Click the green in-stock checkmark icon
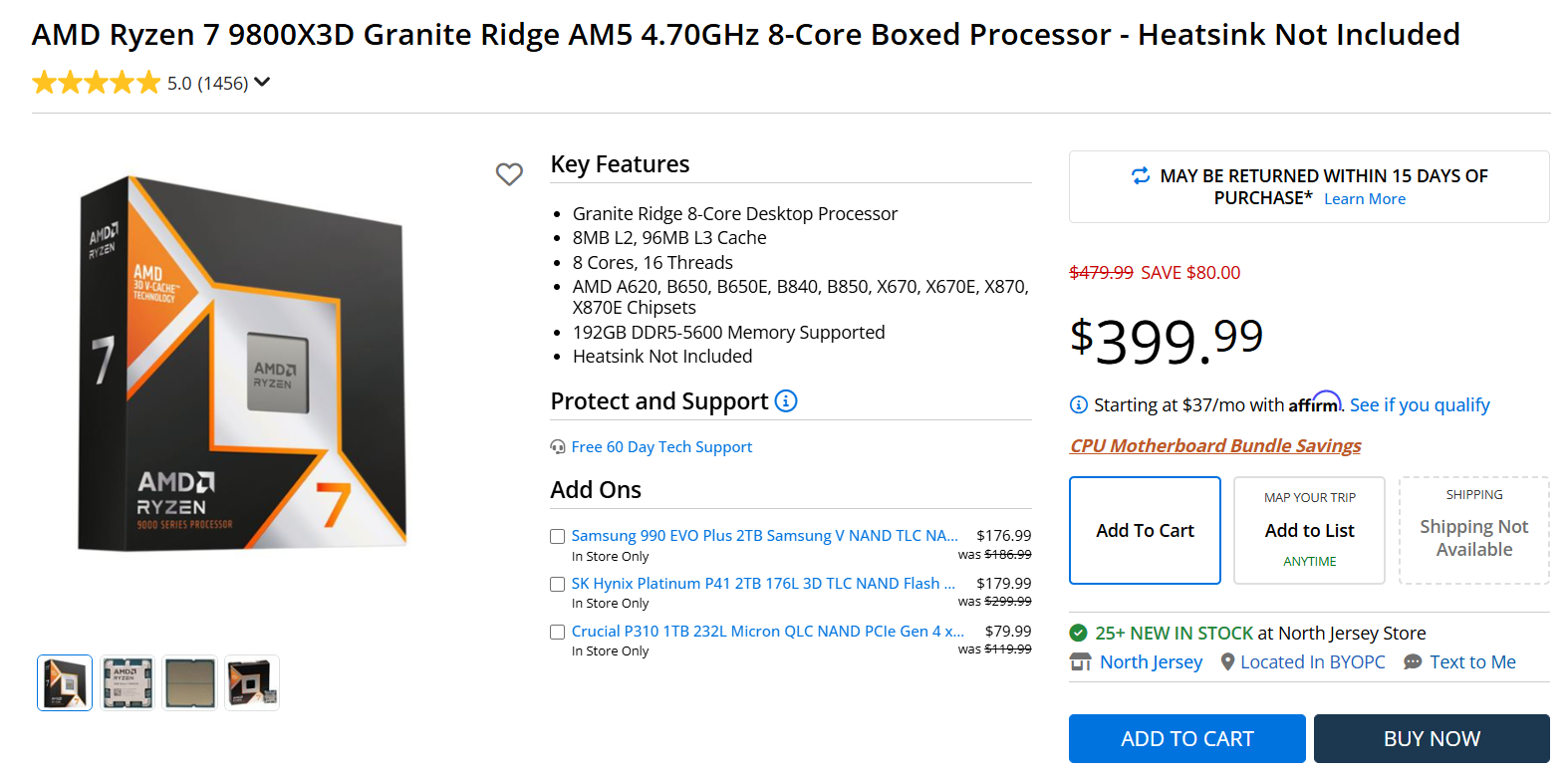The height and width of the screenshot is (778, 1568). point(1078,633)
